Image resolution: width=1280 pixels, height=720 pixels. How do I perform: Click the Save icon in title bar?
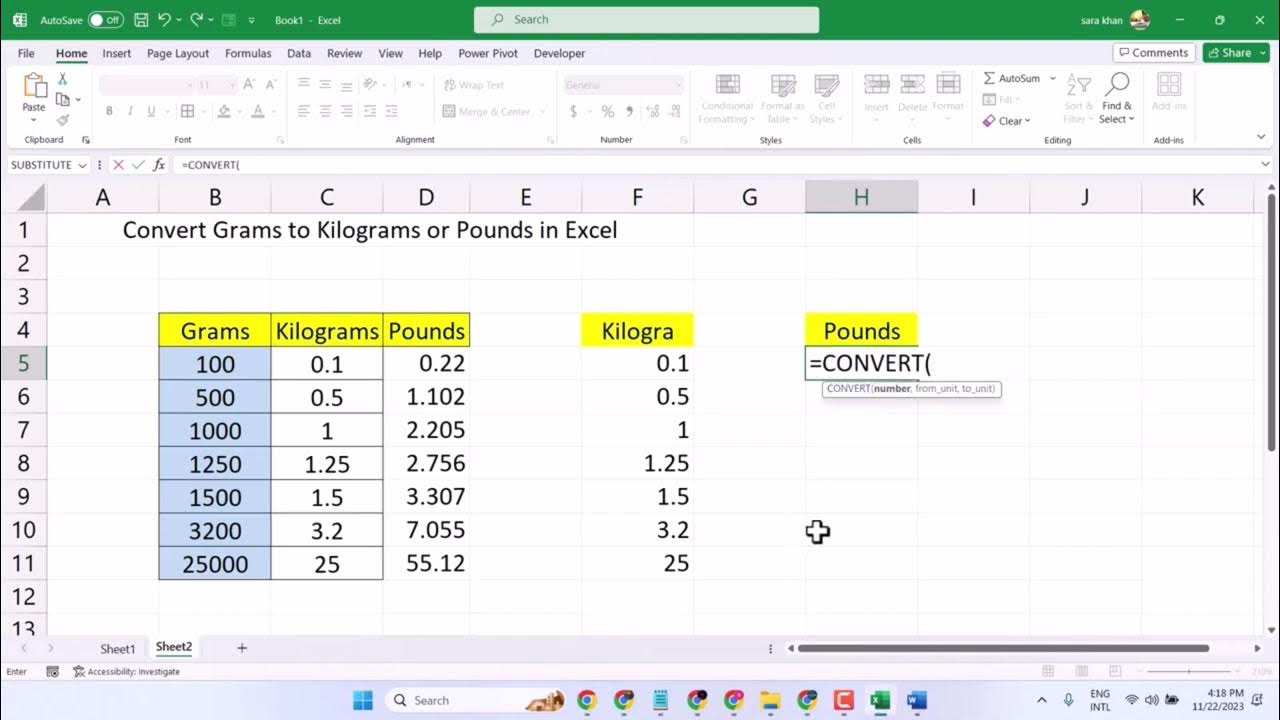(x=141, y=19)
